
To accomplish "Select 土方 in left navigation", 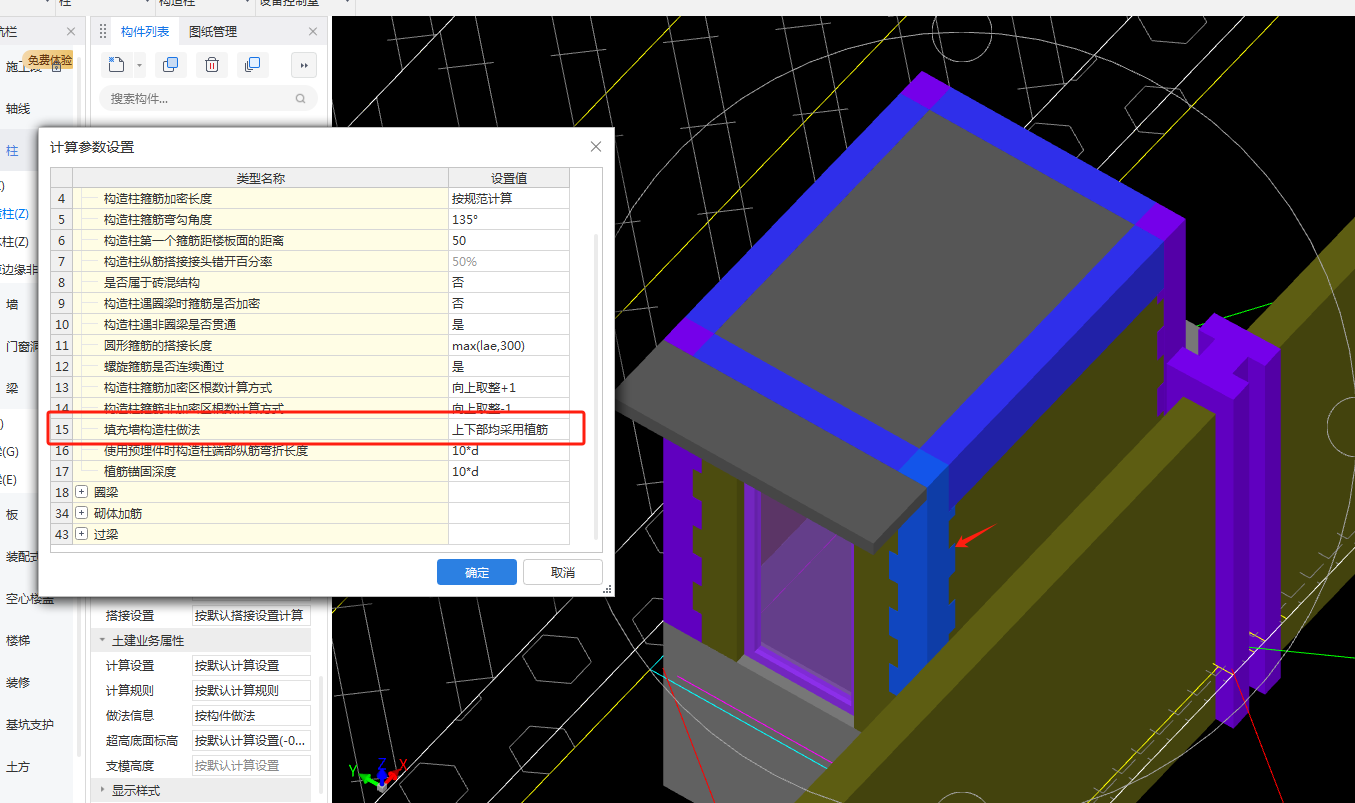I will [x=18, y=766].
